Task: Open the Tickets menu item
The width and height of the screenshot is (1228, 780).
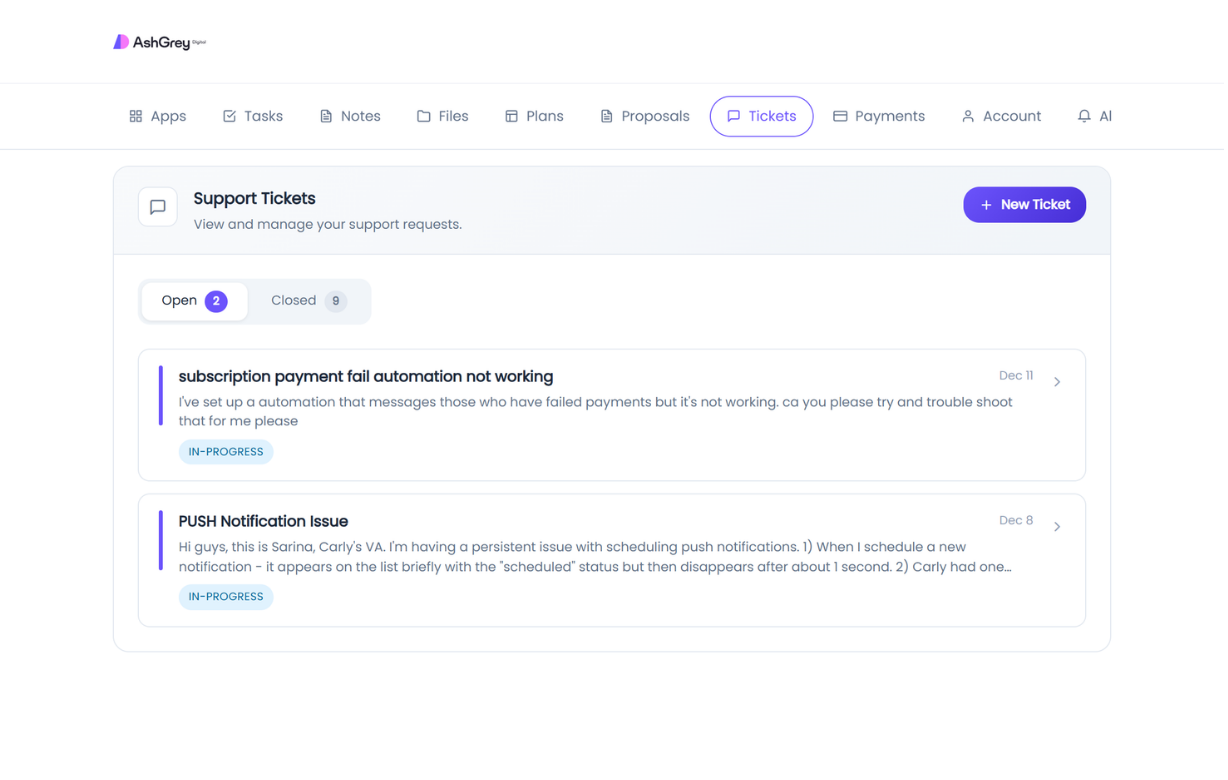Action: pyautogui.click(x=762, y=115)
